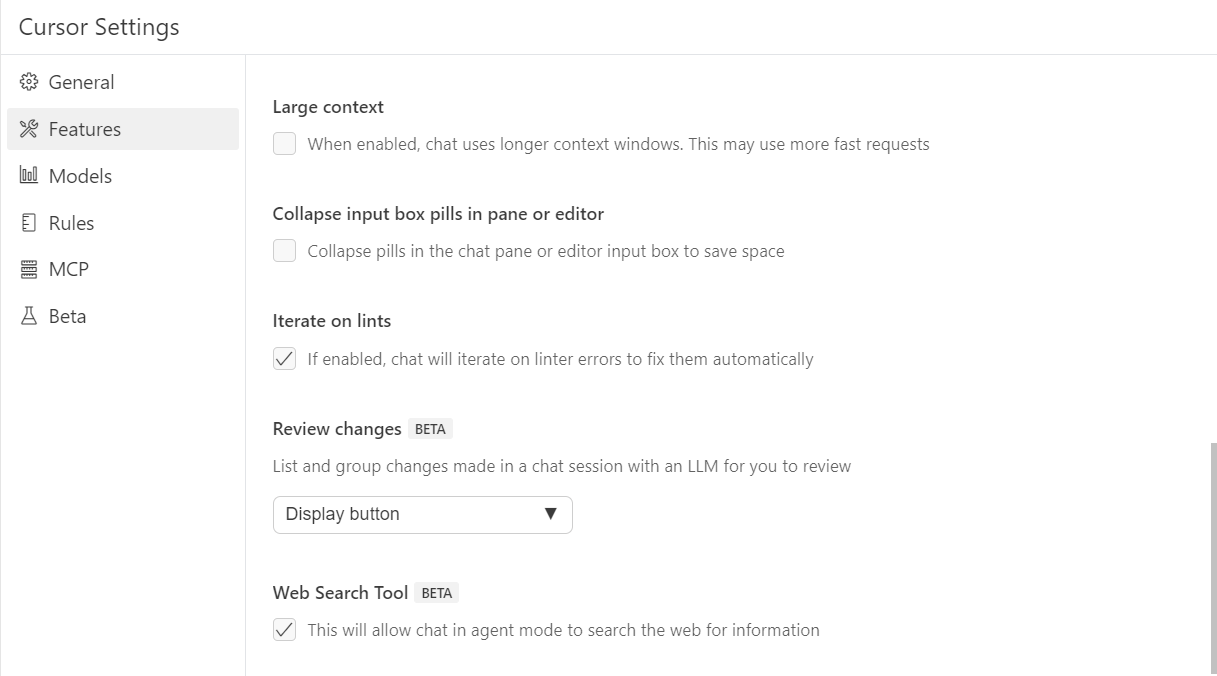Click the MCP server icon

(x=29, y=269)
